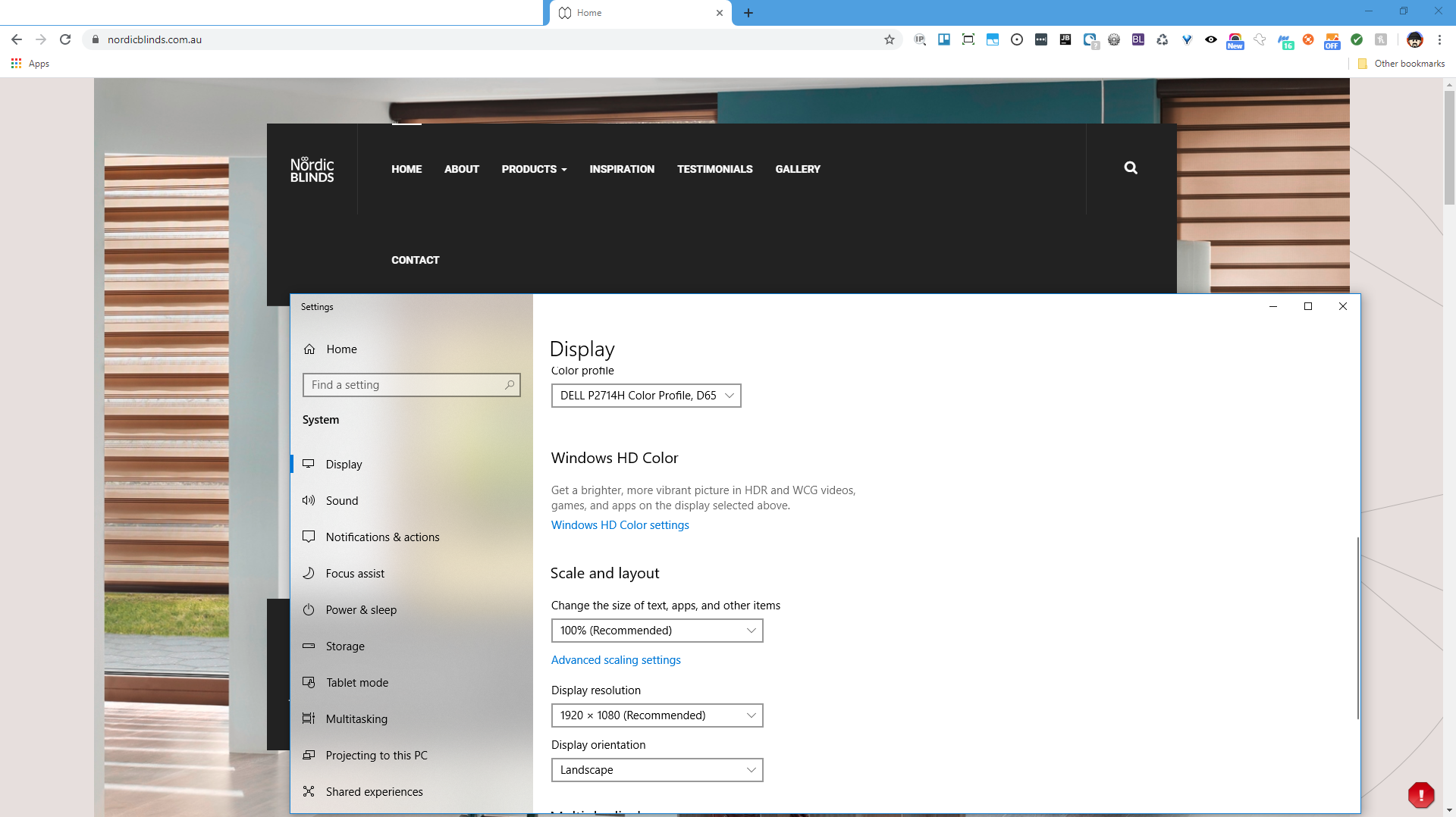Open the Chrome profile avatar menu

tap(1415, 39)
